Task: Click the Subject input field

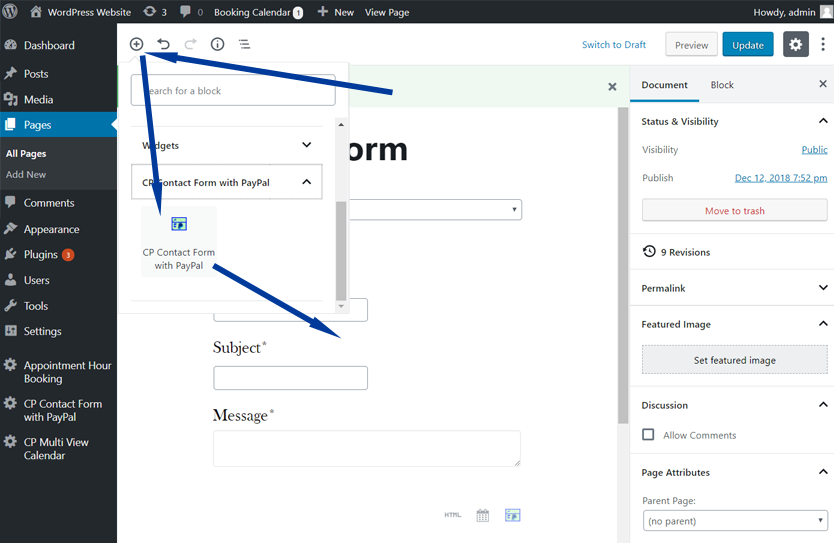Action: 290,378
